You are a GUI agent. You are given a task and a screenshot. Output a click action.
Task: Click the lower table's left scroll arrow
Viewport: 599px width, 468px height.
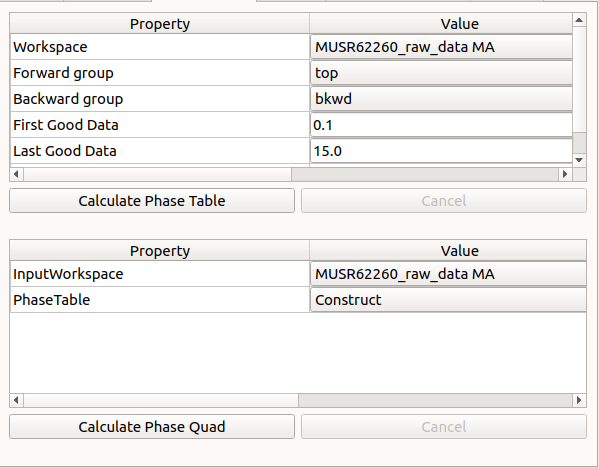[16, 400]
